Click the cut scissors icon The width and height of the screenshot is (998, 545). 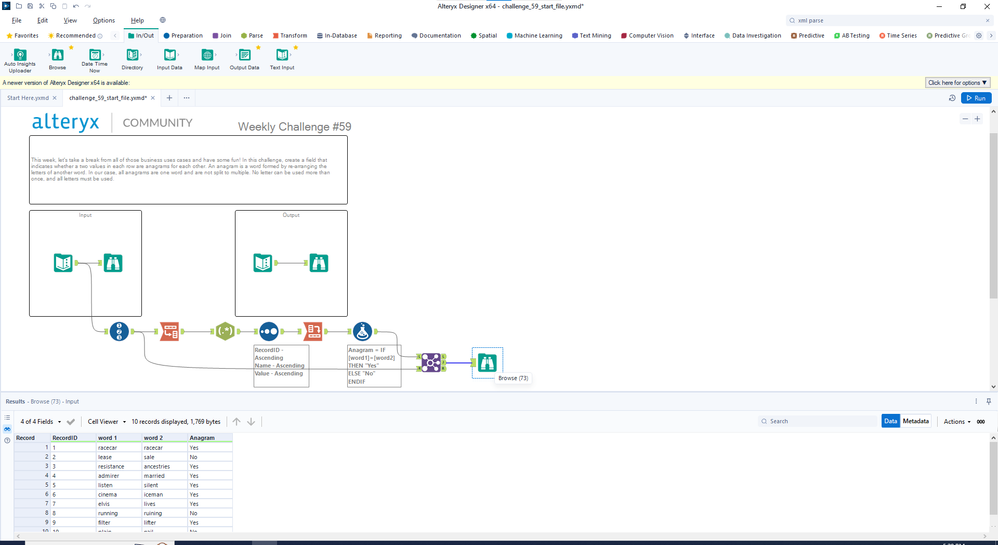(41, 6)
